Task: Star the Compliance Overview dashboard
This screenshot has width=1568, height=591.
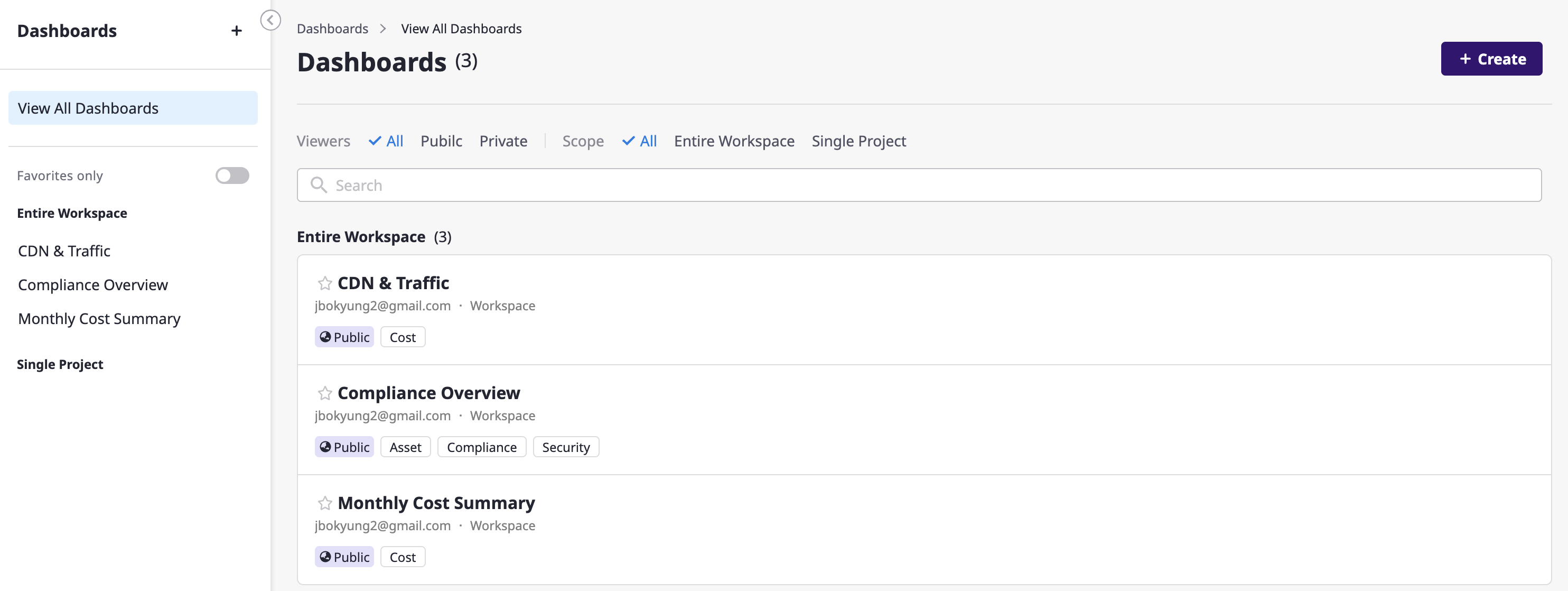Action: coord(324,393)
